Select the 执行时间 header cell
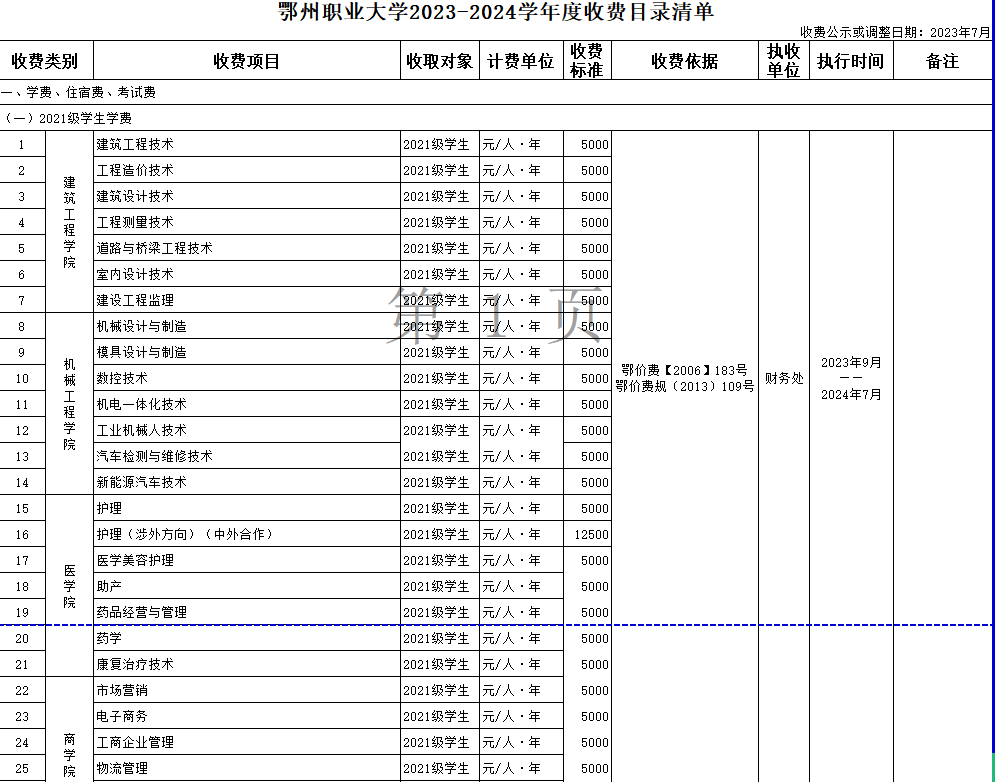The width and height of the screenshot is (995, 782). (x=850, y=61)
